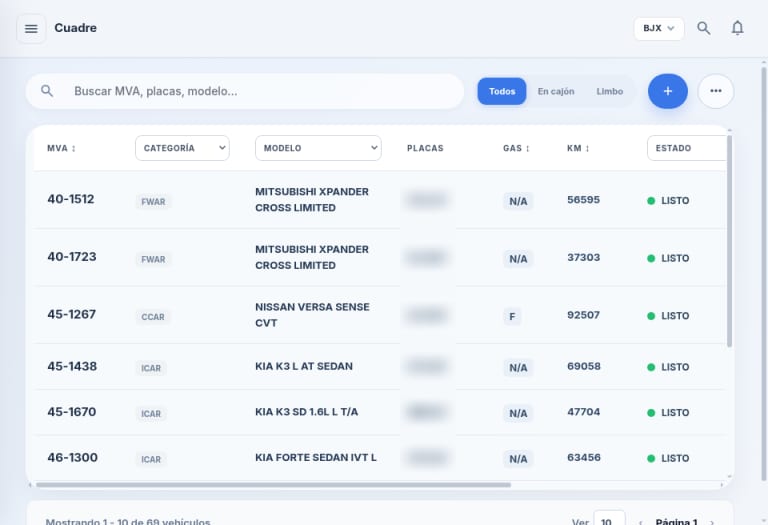Select the Kia Forte Sedan row 46-1300

click(x=380, y=458)
